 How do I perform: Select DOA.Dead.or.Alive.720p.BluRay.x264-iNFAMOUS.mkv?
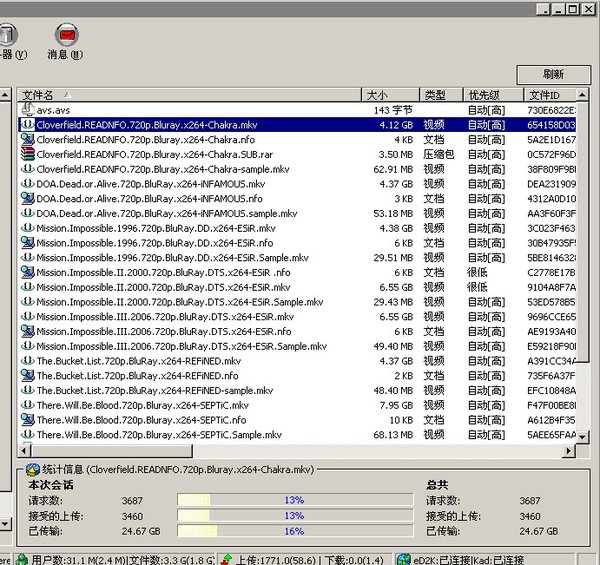click(x=151, y=184)
